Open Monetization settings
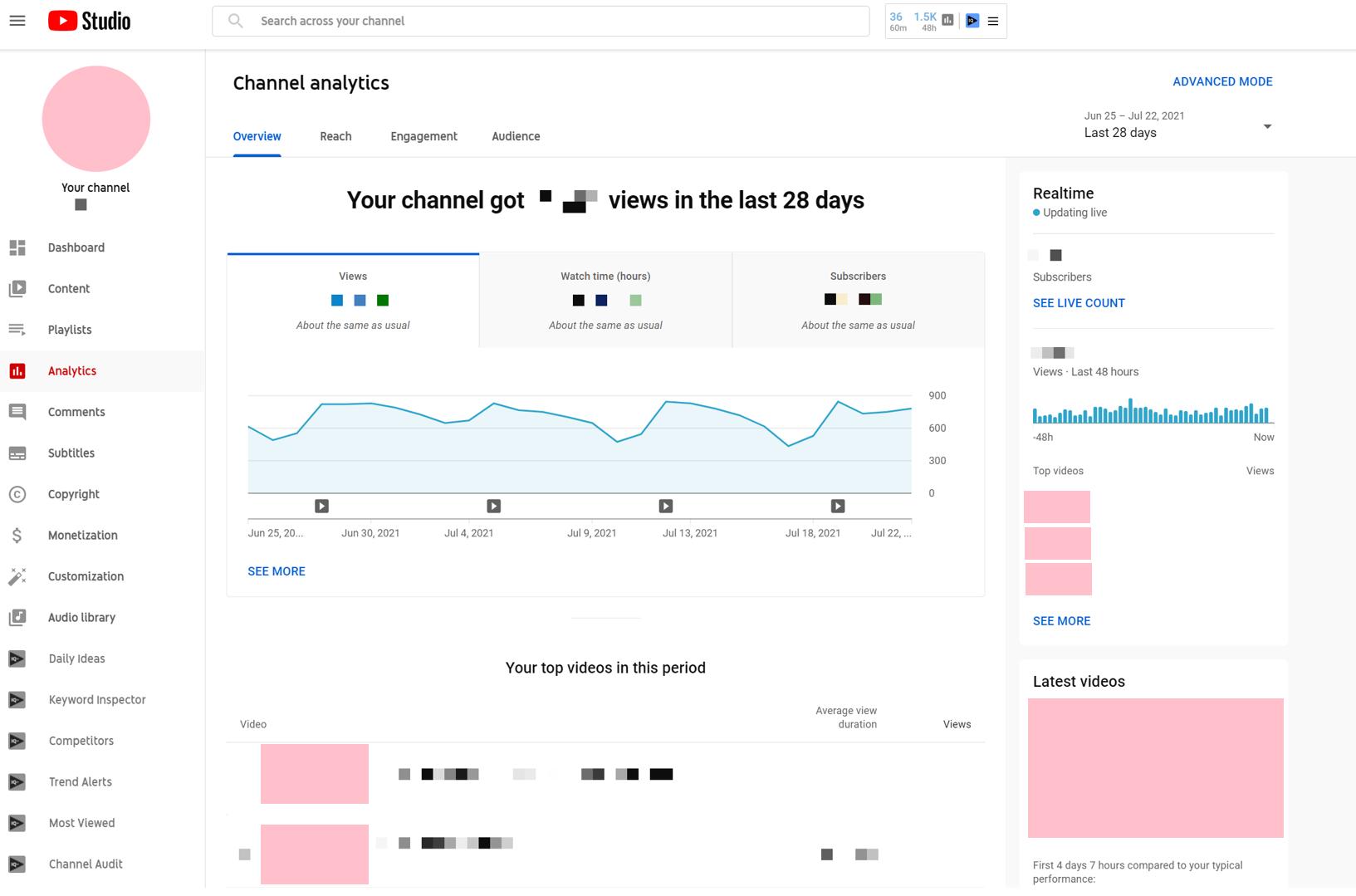 tap(82, 535)
